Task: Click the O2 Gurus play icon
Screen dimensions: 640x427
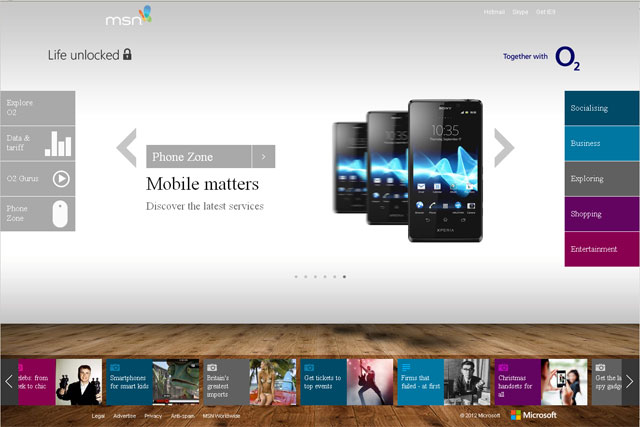Action: point(61,179)
